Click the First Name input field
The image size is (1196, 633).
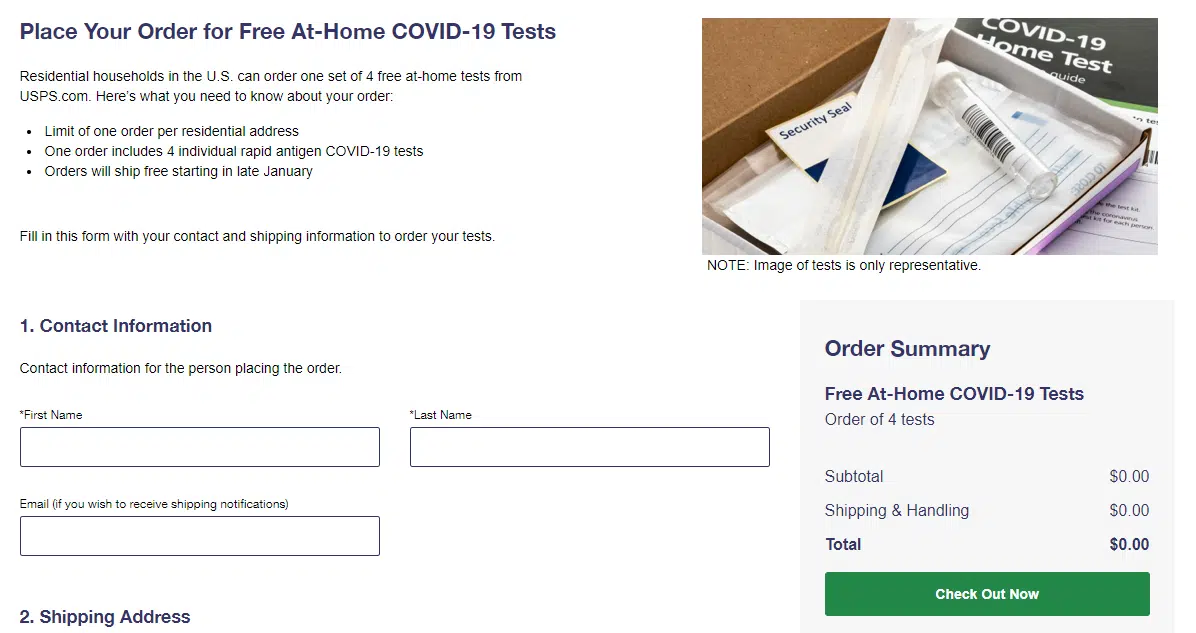coord(199,446)
